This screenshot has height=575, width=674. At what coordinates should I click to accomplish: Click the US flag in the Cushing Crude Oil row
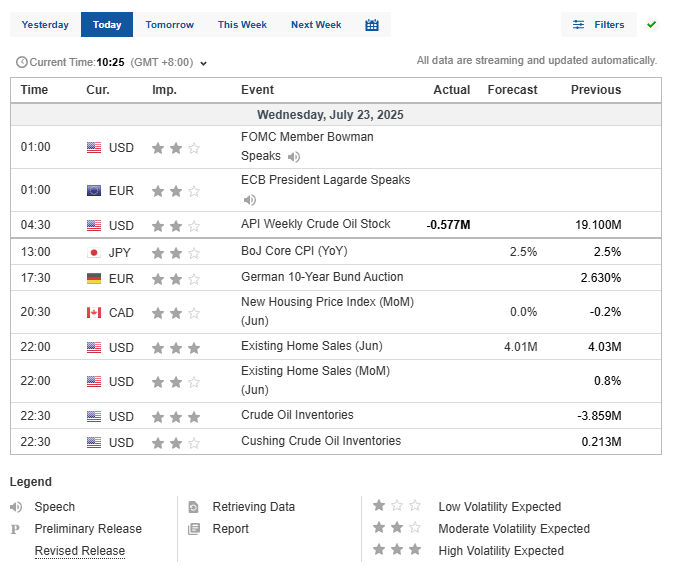pyautogui.click(x=94, y=442)
